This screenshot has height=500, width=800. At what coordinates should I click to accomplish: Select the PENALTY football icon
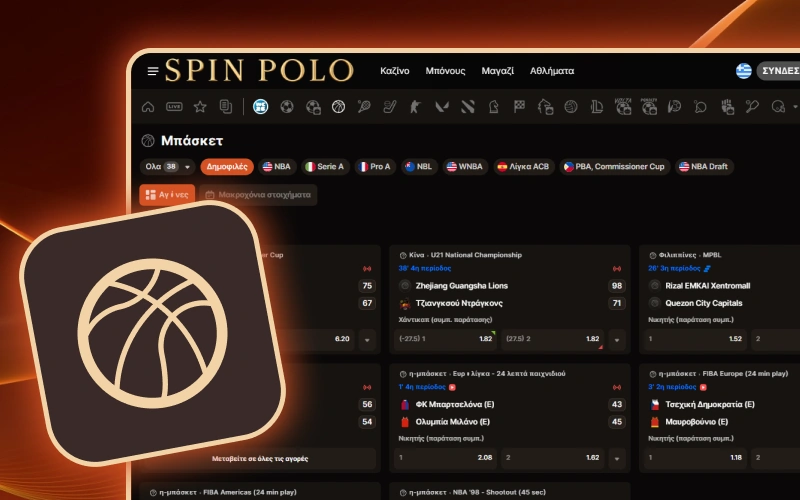point(649,107)
